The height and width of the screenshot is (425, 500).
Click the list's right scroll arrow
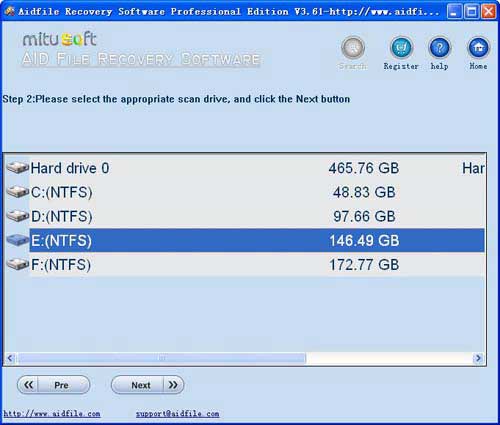point(479,358)
